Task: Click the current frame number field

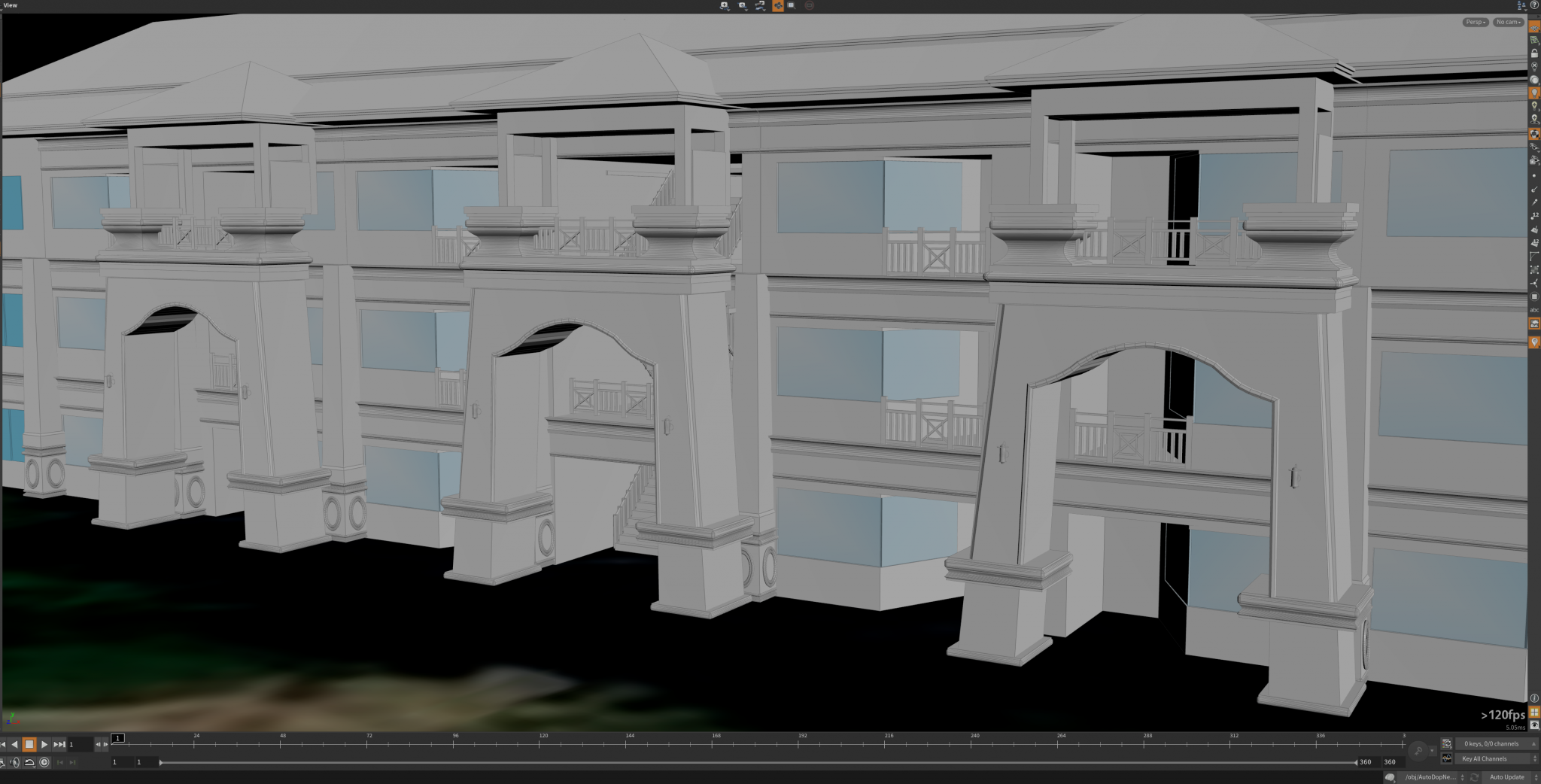Action: [x=80, y=744]
